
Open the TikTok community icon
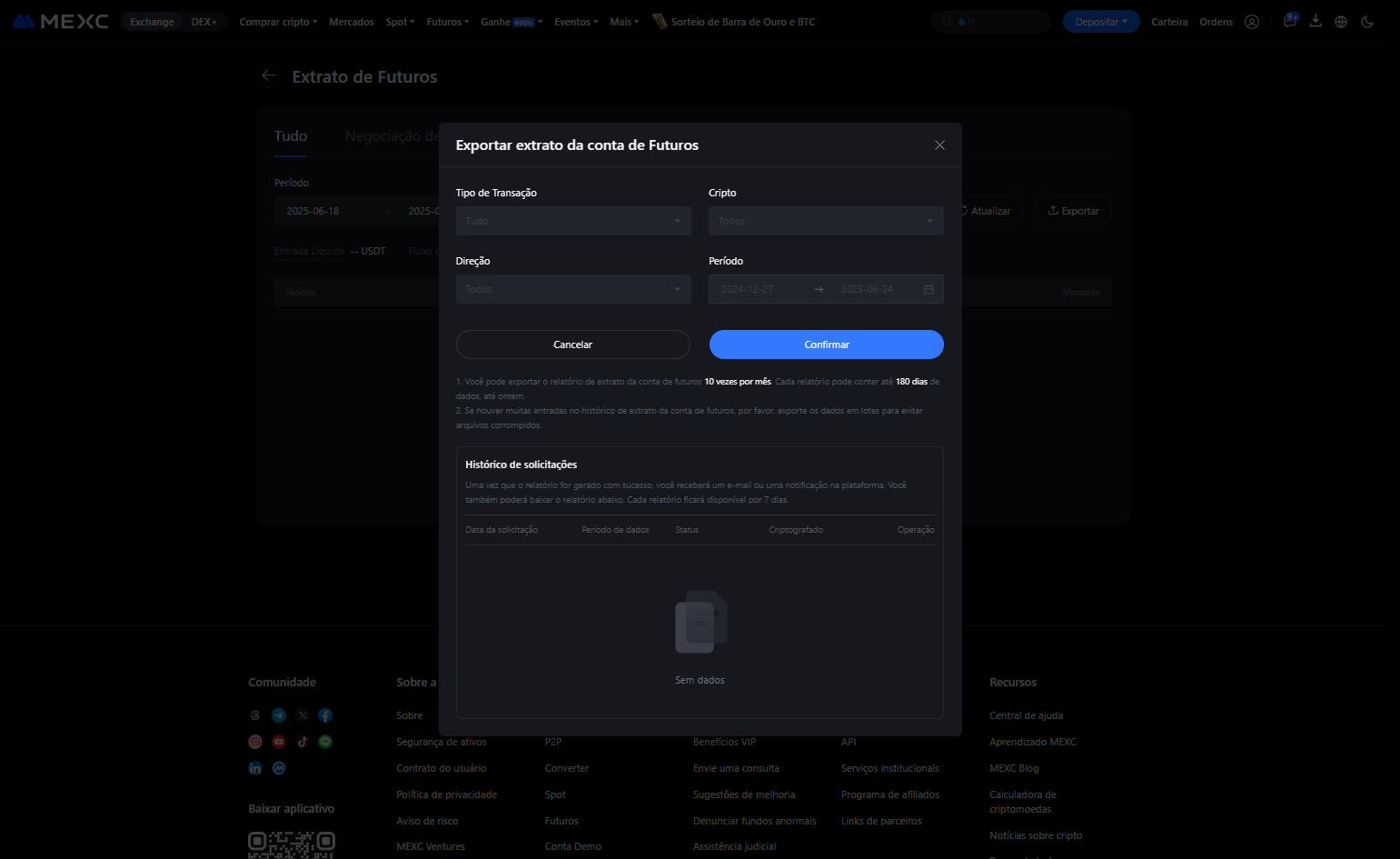(303, 742)
